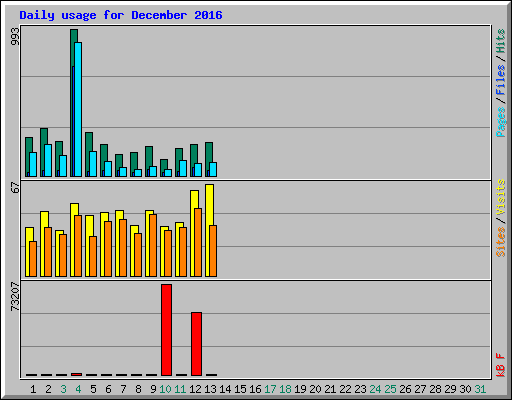Click the "Daily usage for December 2016" title
The image size is (512, 400).
121,15
